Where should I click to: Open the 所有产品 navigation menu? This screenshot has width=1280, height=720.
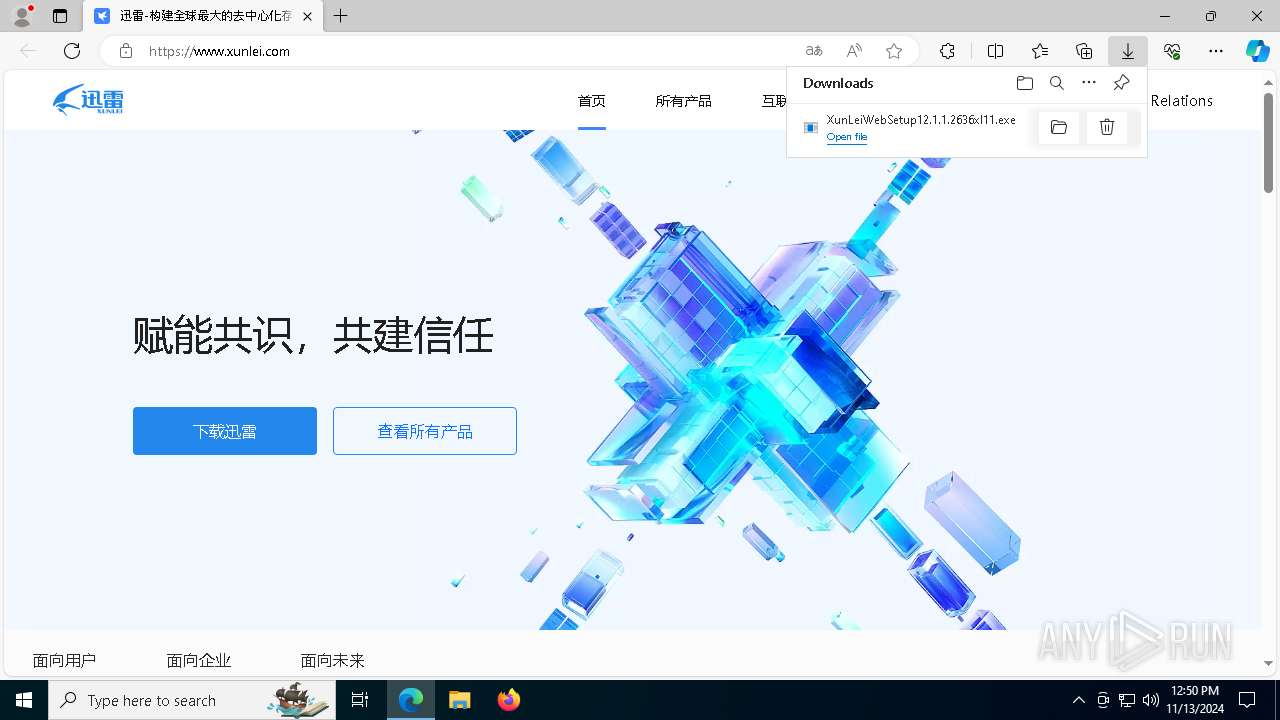point(684,101)
